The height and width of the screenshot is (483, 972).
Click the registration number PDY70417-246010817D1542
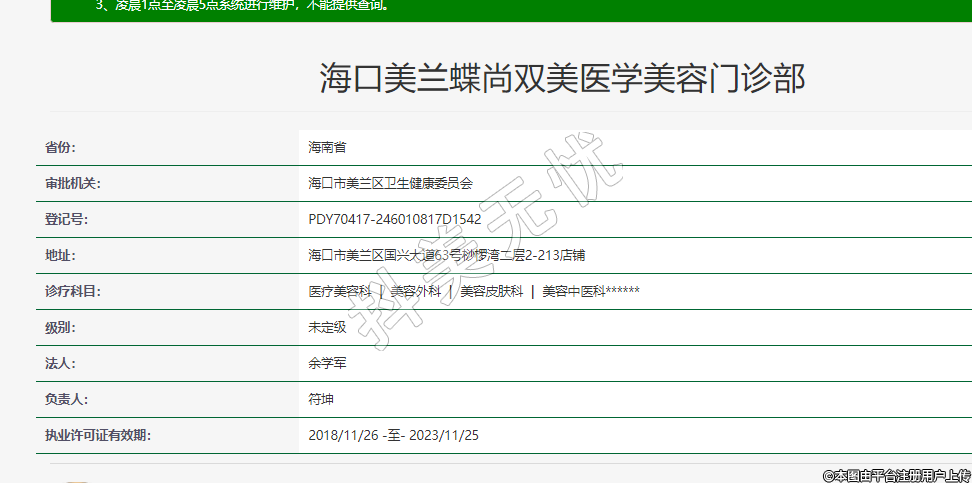[x=395, y=220]
